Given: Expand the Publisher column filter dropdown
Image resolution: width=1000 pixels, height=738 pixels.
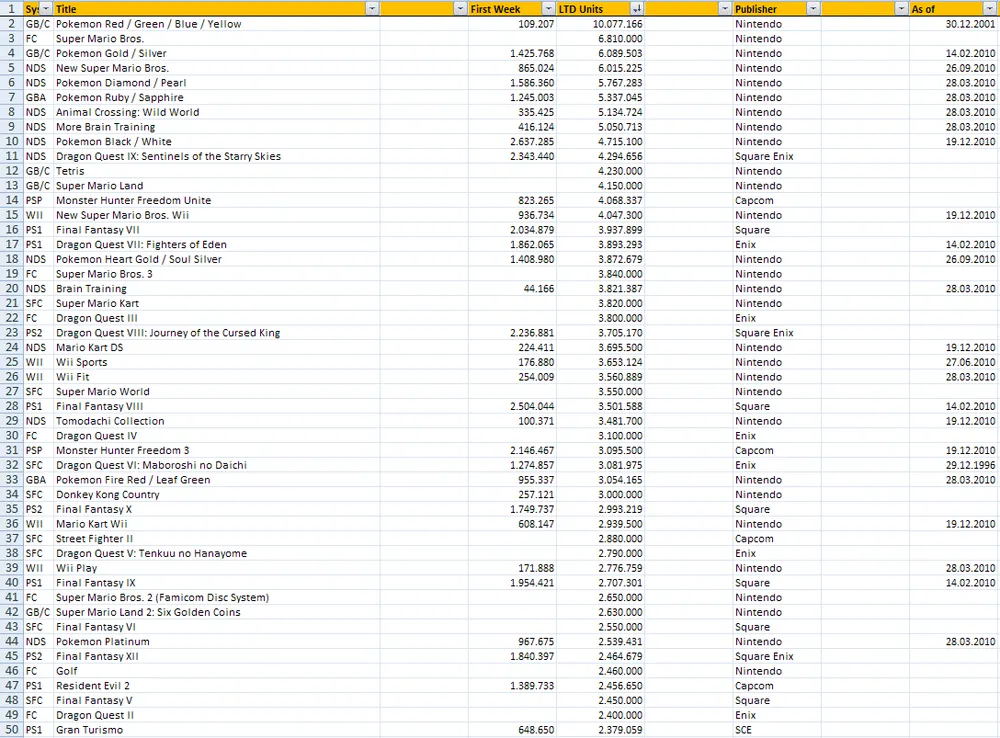Looking at the screenshot, I should click(x=812, y=9).
